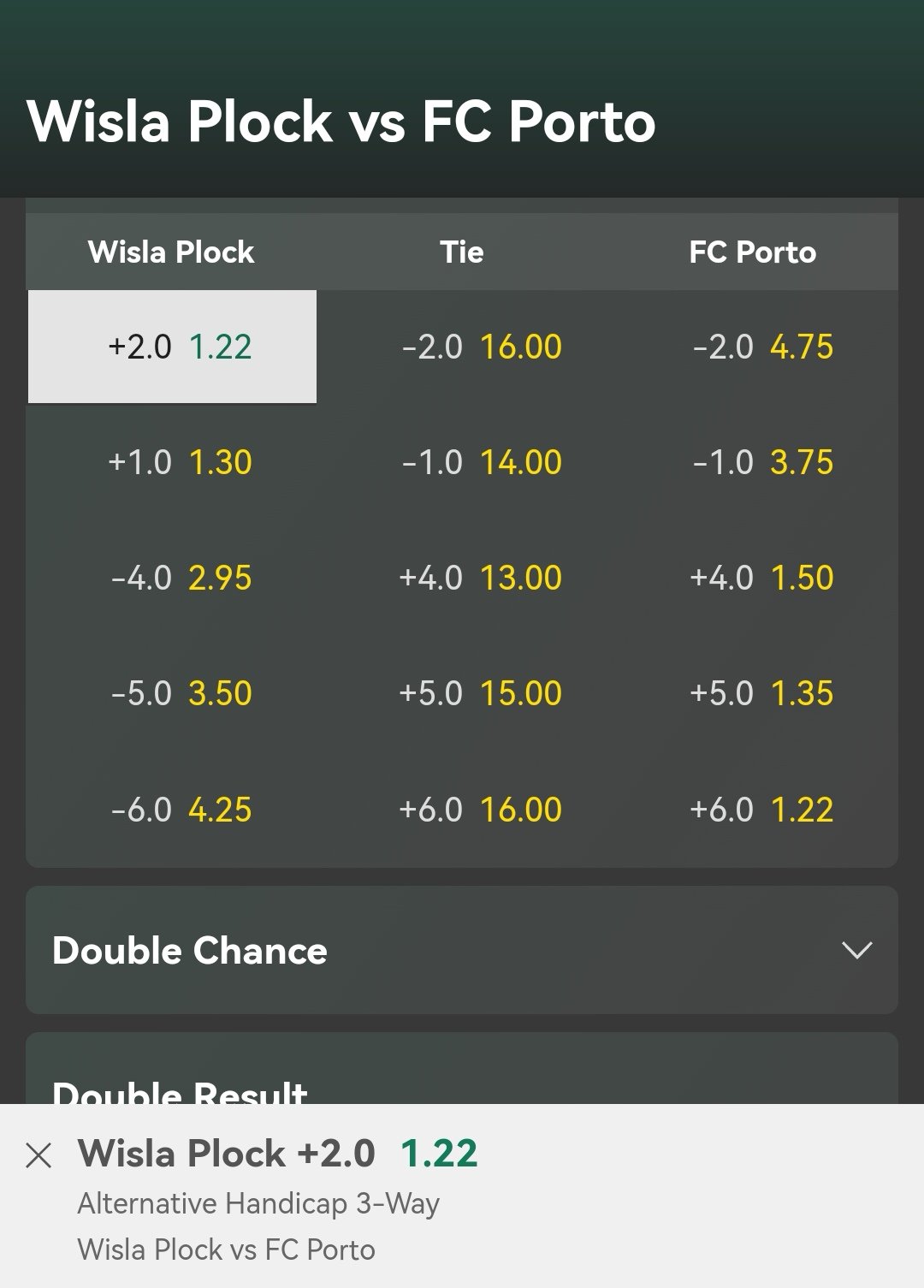This screenshot has width=924, height=1288.
Task: Select FC Porto +5.0 odds 1.35
Action: pos(762,693)
